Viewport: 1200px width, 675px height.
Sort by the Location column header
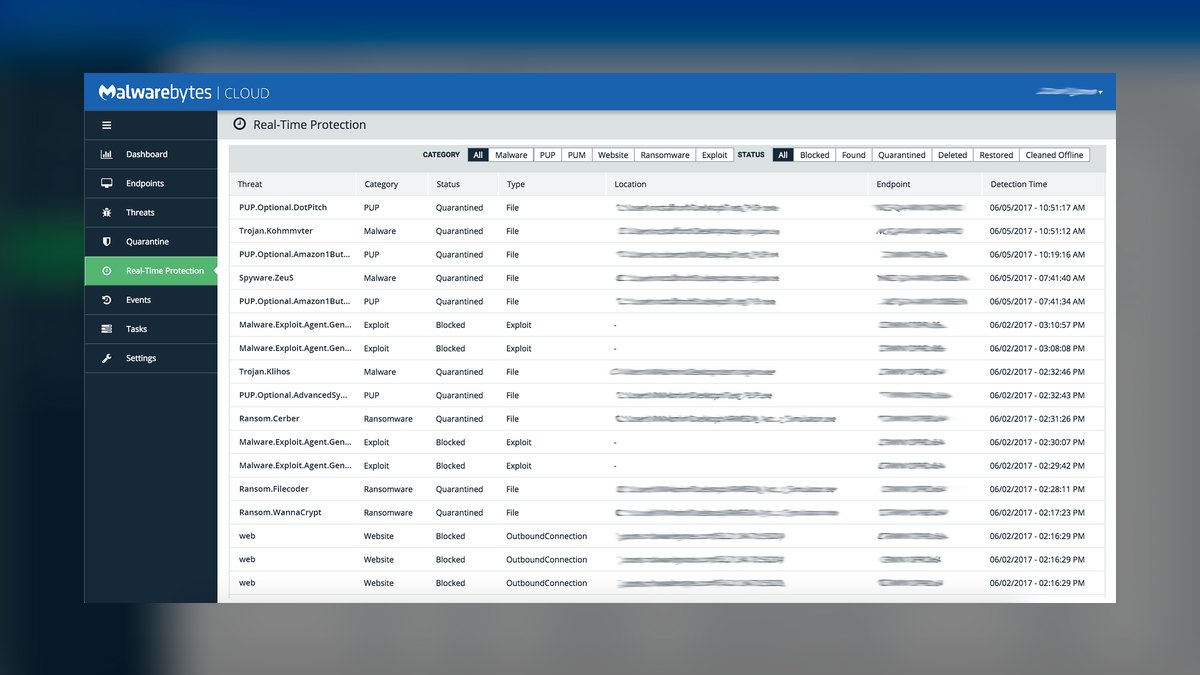point(630,184)
